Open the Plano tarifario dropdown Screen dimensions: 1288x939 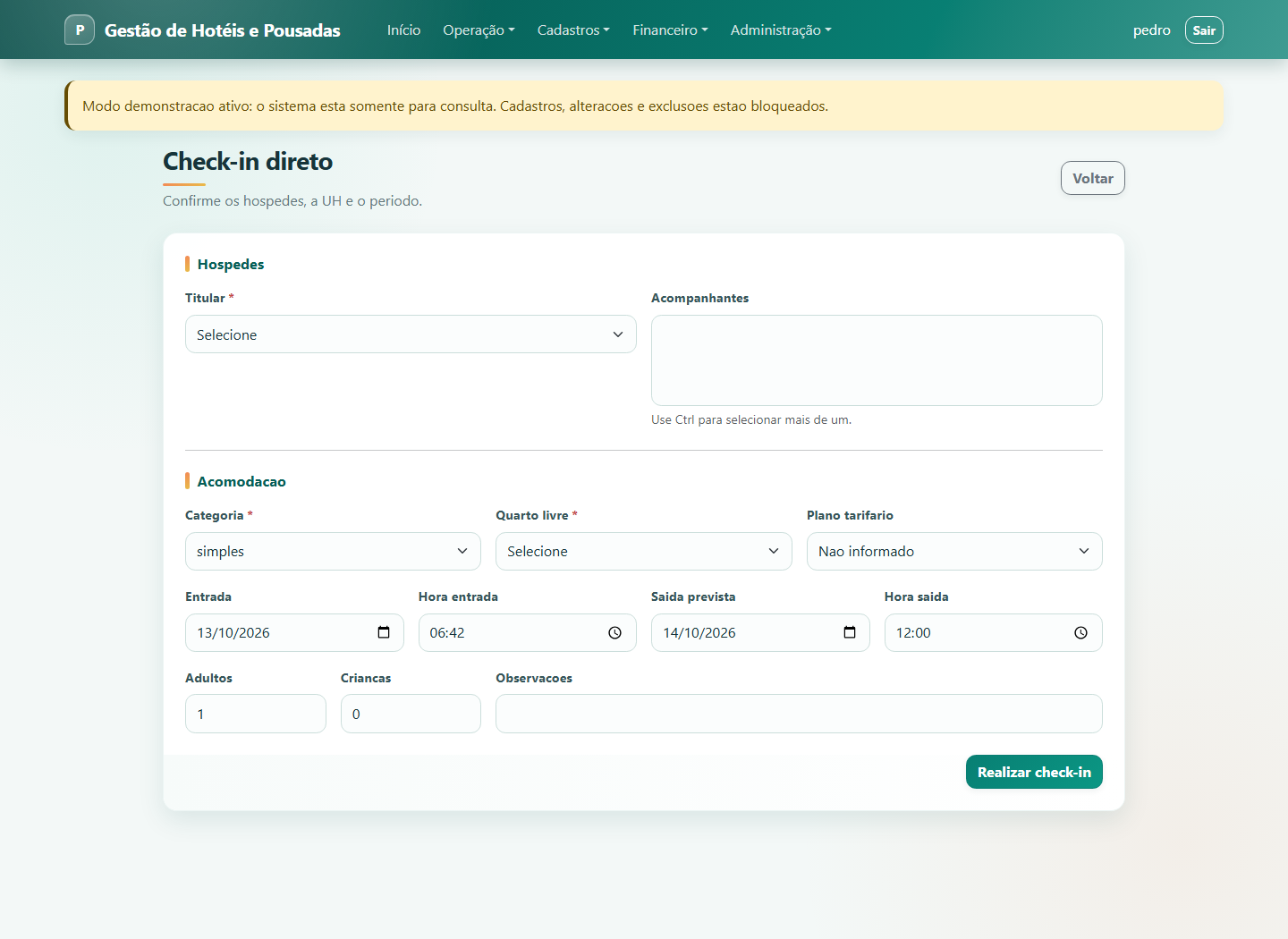954,551
